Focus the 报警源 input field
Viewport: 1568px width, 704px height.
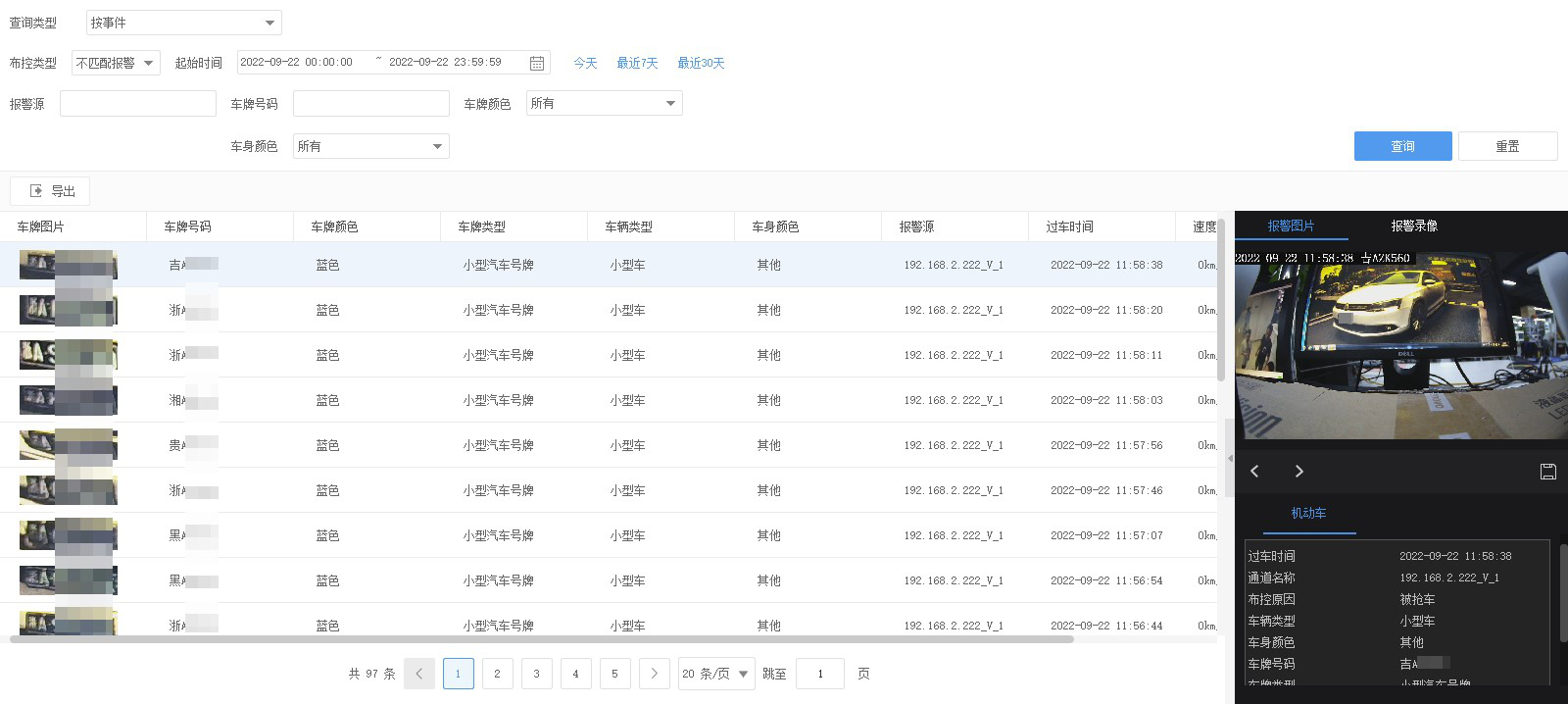[x=138, y=103]
